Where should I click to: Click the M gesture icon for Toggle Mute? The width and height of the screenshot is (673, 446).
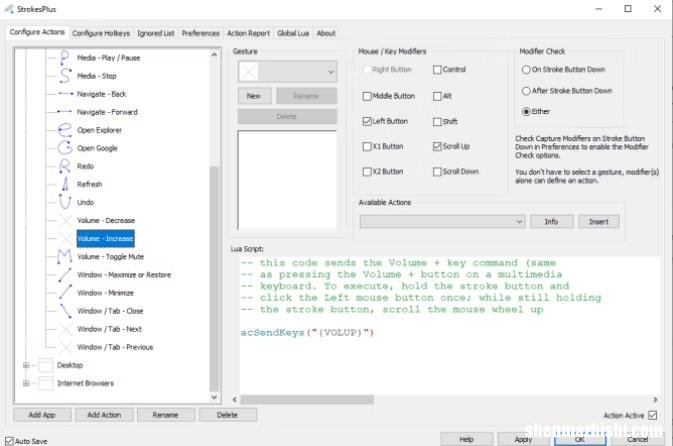point(65,256)
